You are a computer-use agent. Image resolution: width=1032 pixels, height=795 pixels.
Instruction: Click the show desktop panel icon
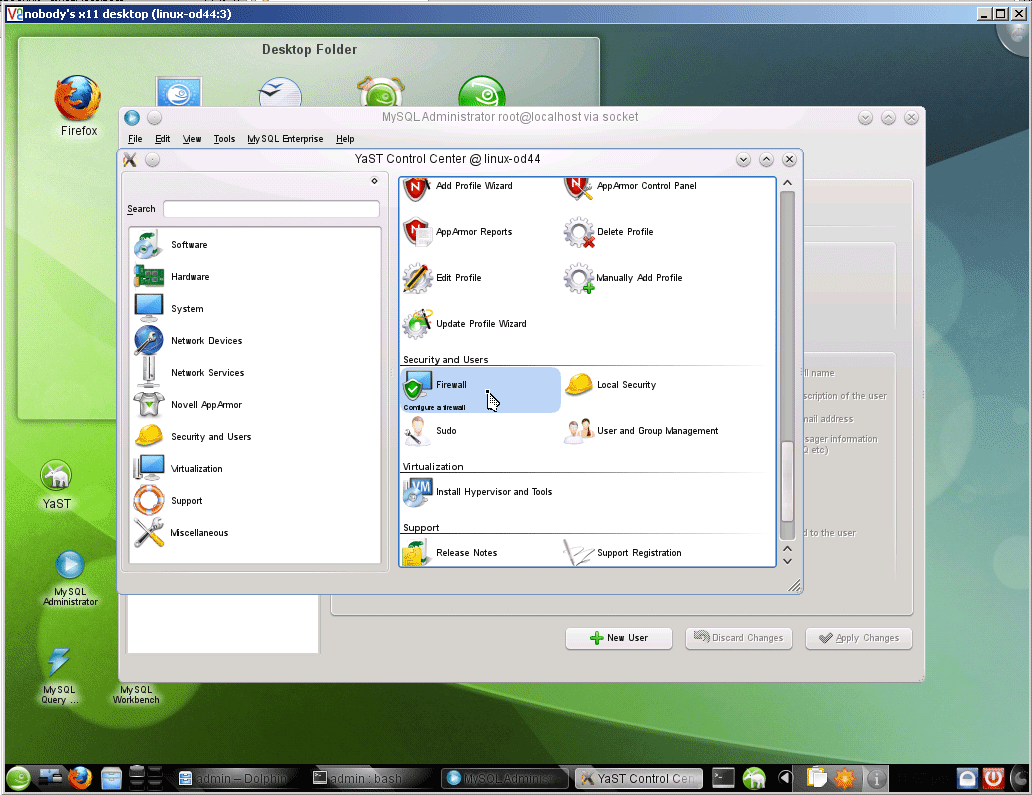tap(50, 777)
